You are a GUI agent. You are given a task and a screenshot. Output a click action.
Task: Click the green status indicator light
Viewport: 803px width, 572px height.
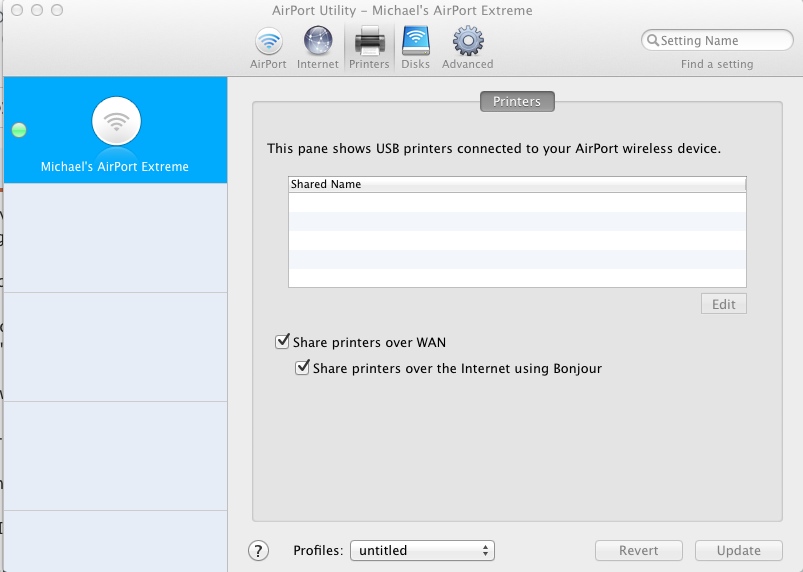(19, 130)
